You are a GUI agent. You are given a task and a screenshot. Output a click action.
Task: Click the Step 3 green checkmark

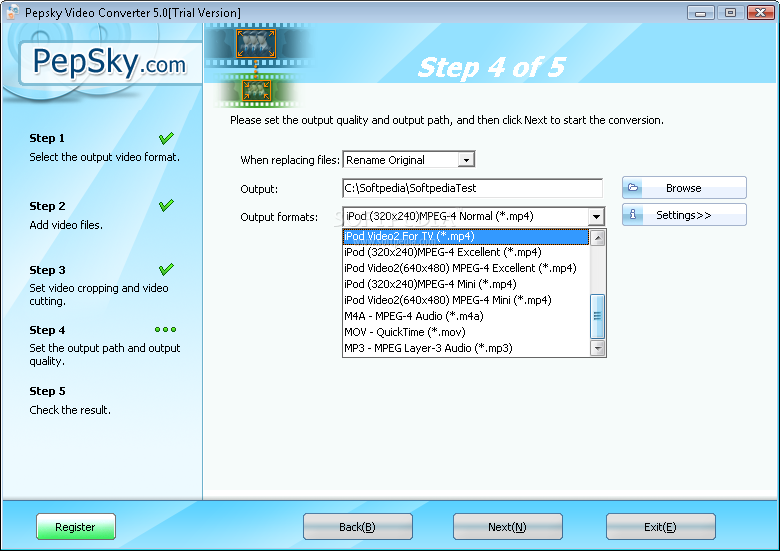(x=166, y=269)
